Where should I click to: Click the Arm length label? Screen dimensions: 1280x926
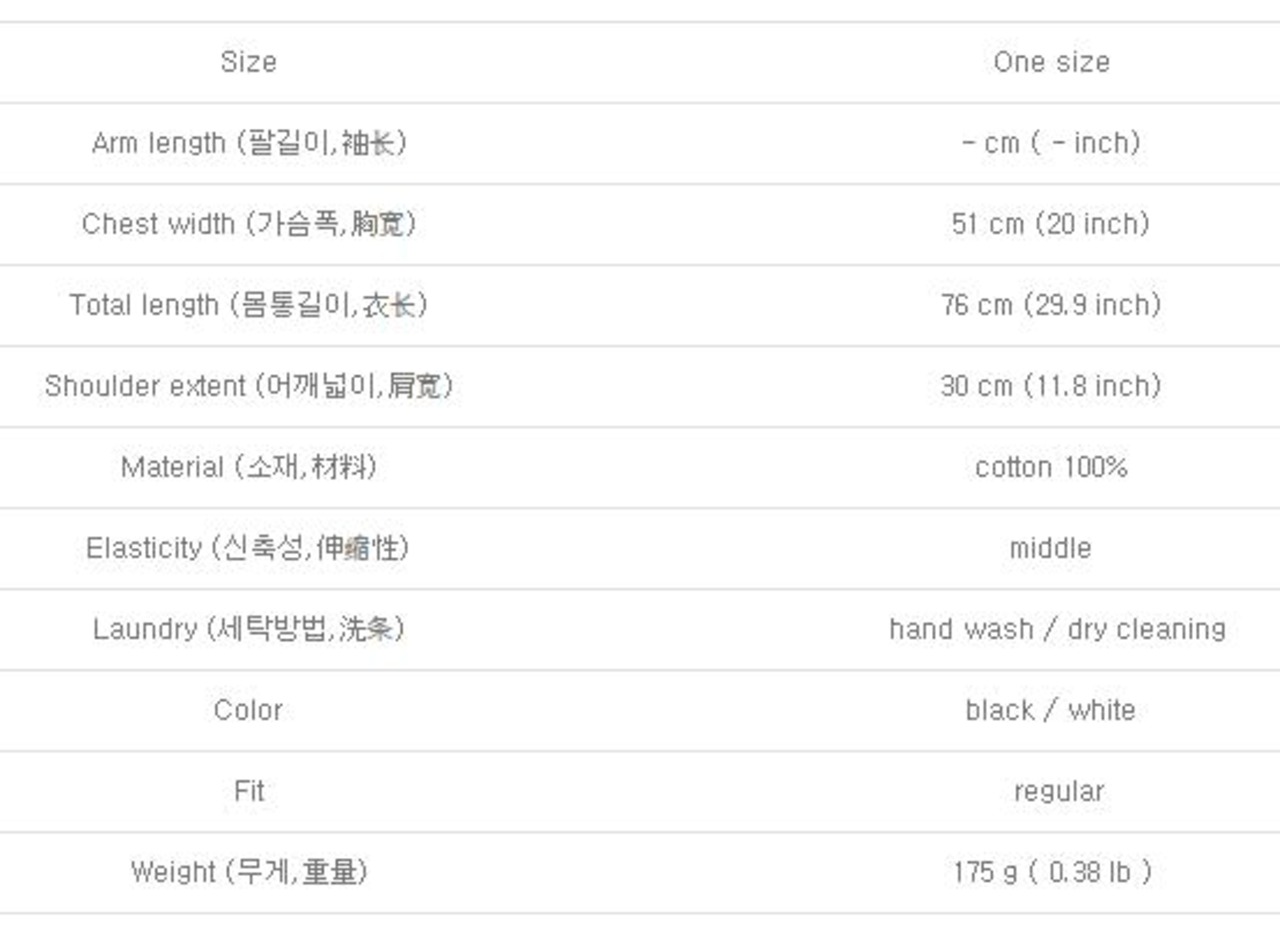coord(249,143)
